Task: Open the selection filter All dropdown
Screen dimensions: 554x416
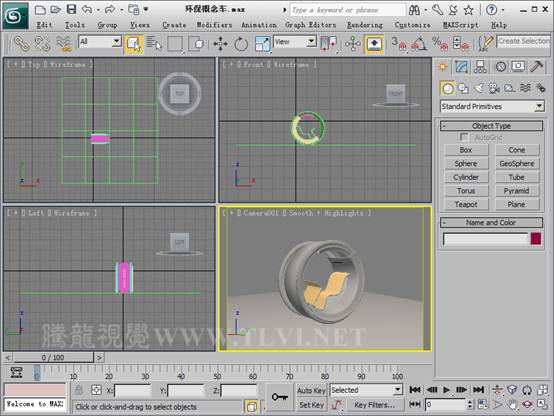Action: (100, 42)
